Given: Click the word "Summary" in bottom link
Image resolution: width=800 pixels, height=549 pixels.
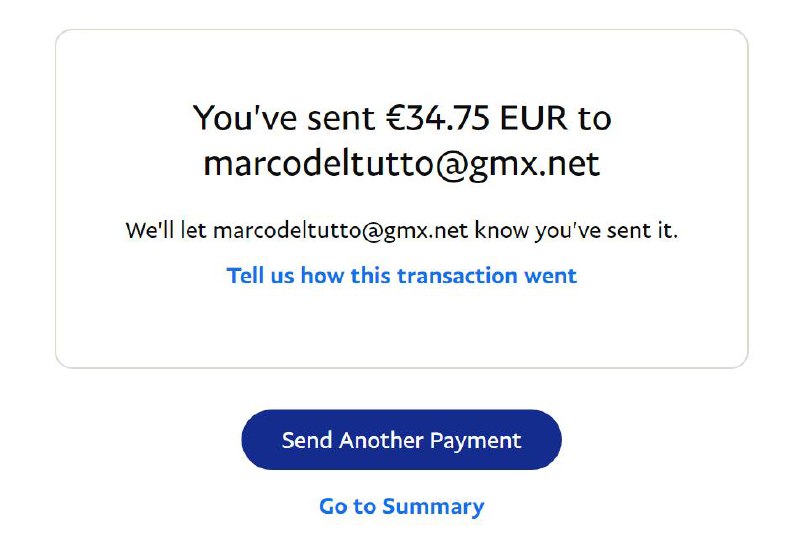Looking at the screenshot, I should [x=433, y=506].
